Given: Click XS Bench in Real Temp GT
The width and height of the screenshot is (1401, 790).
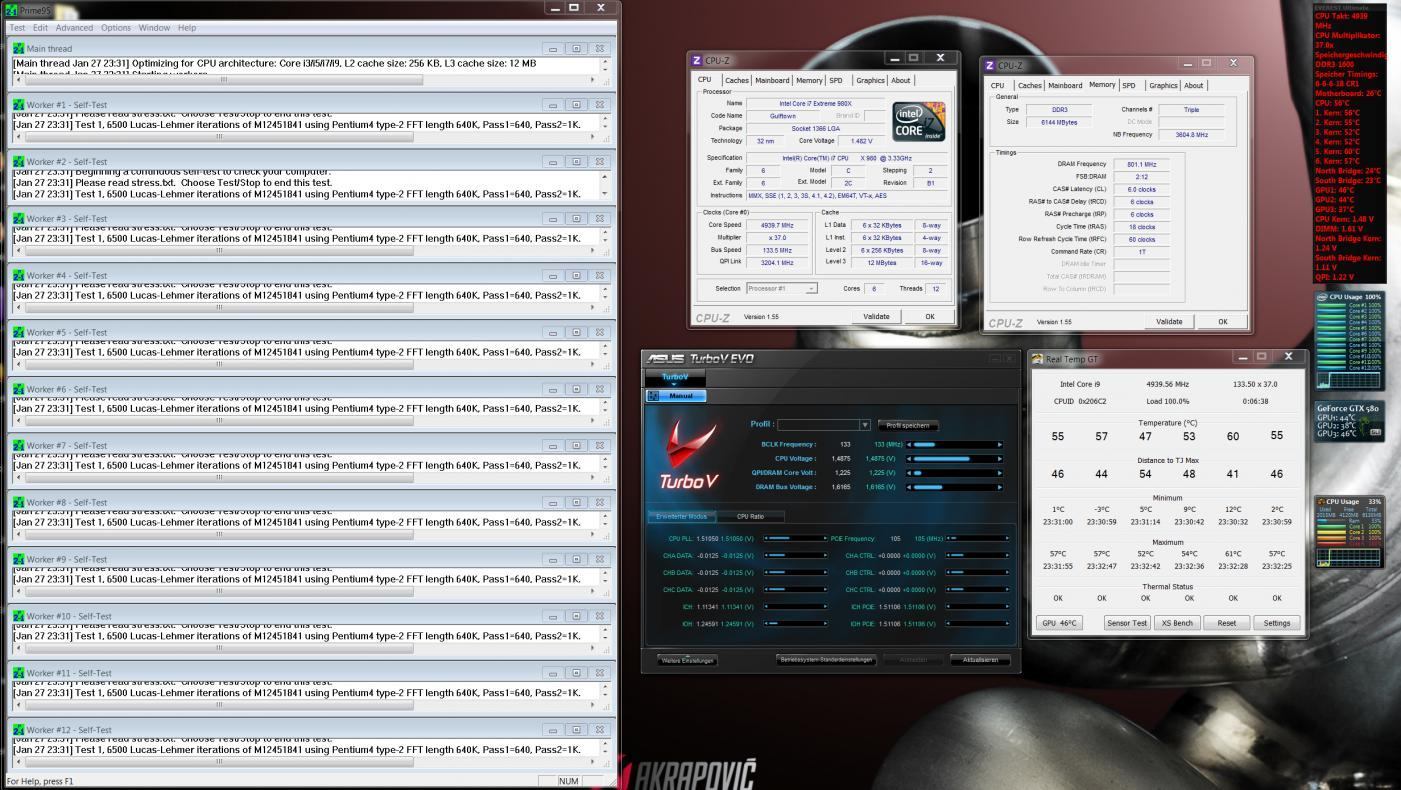Looking at the screenshot, I should tap(1176, 622).
